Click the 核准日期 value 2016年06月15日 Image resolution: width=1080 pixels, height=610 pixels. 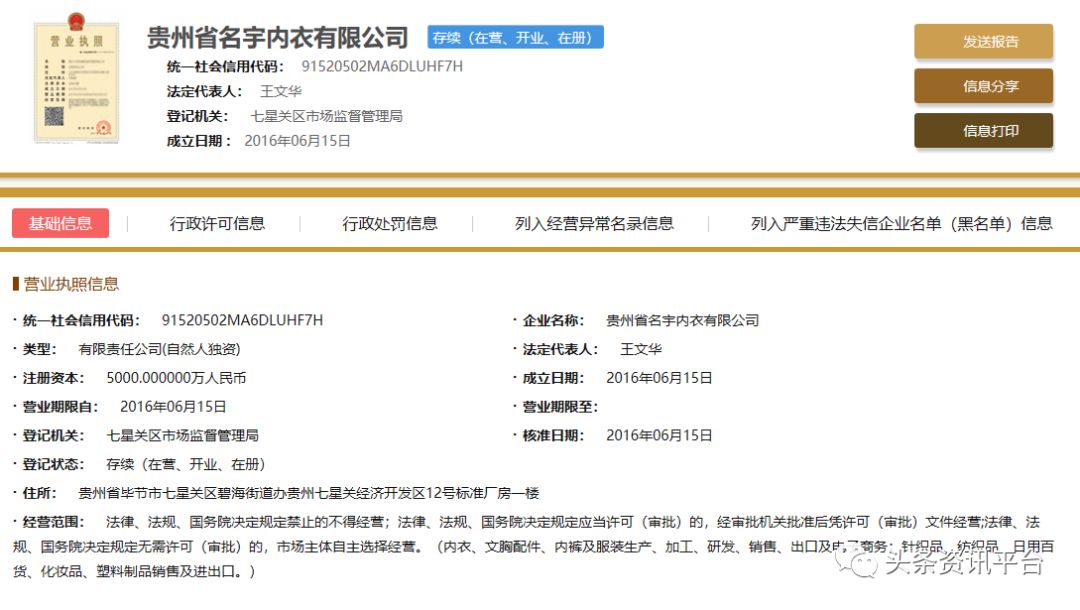[x=659, y=436]
